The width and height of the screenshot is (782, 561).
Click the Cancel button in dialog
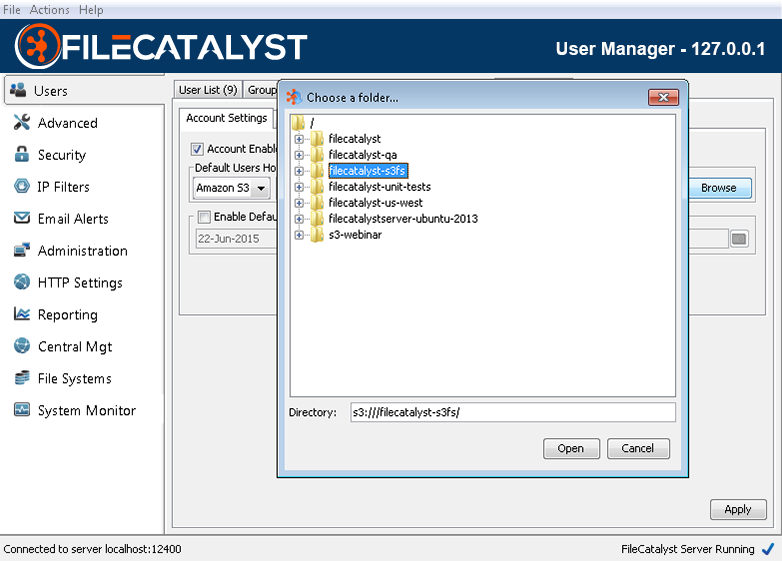(x=638, y=448)
